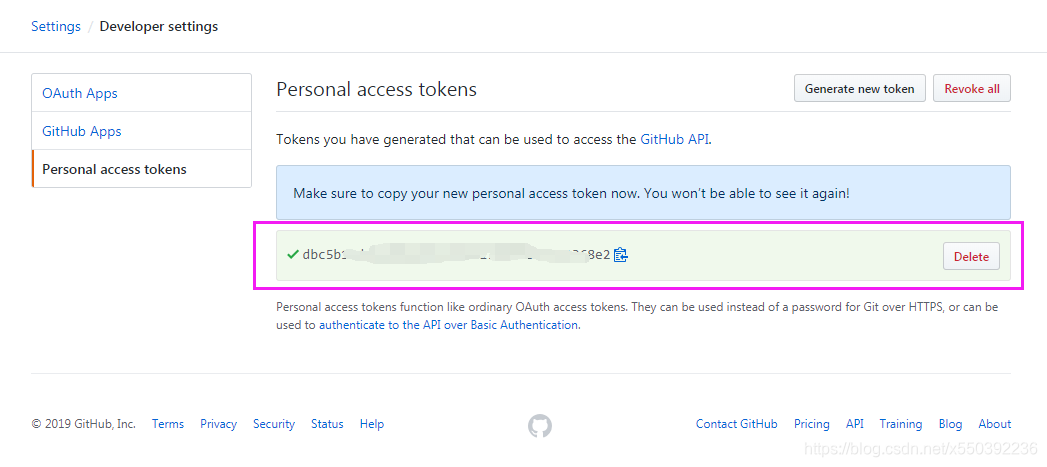Delete the newly created token

[971, 257]
